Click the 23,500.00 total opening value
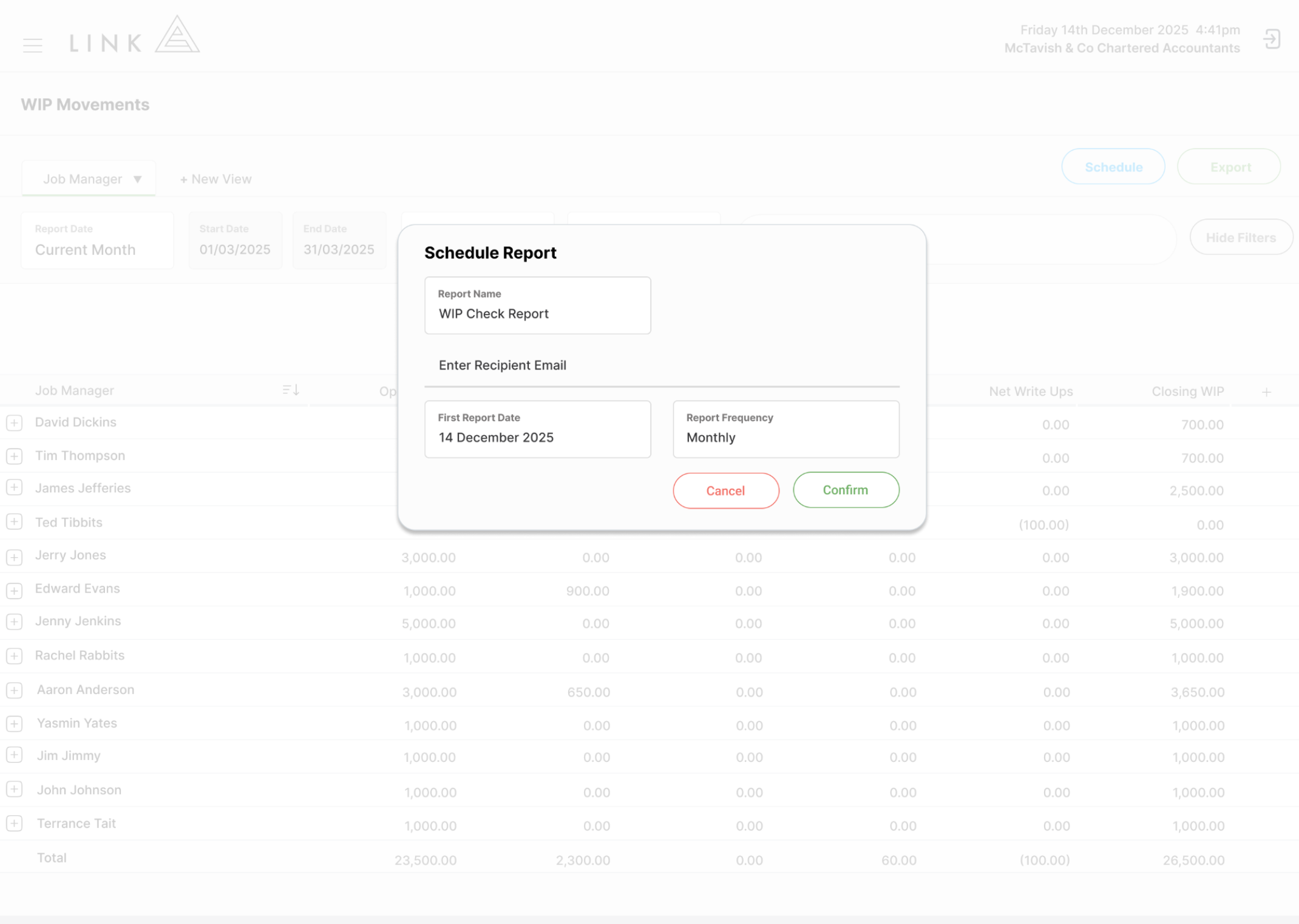 [x=425, y=860]
